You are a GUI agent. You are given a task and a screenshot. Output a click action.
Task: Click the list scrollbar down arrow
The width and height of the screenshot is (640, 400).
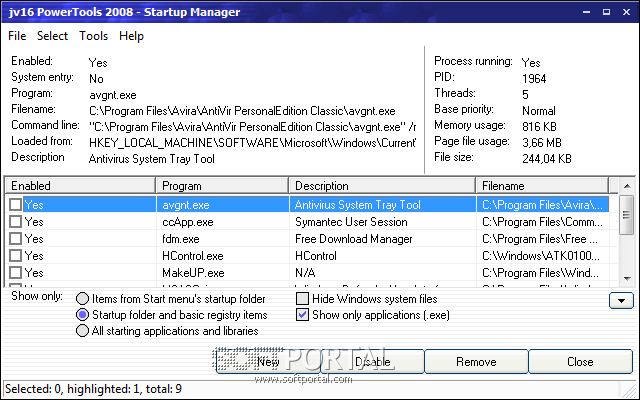point(627,278)
